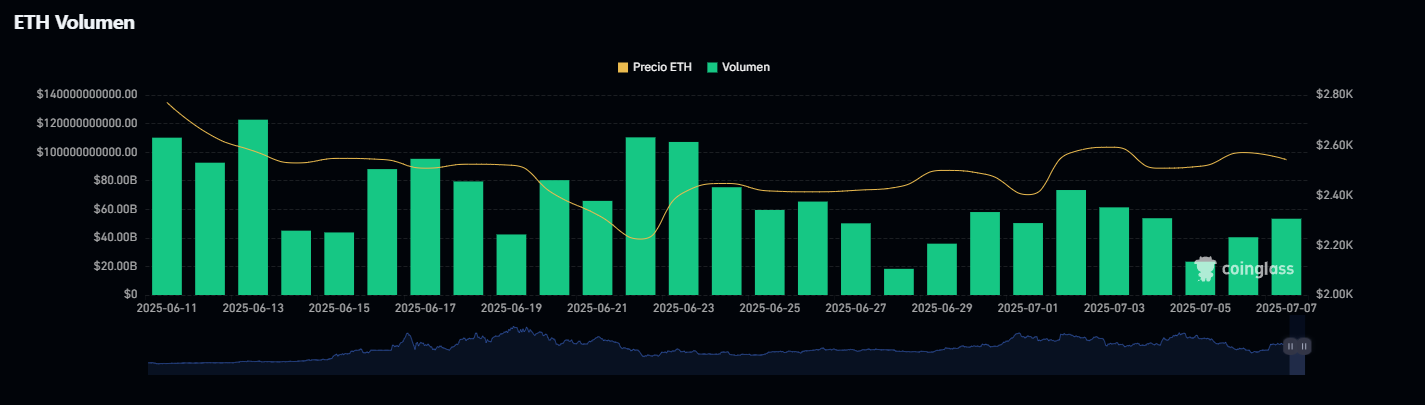The width and height of the screenshot is (1425, 405).
Task: Click the green Volumen legend swatch
Action: coord(711,67)
